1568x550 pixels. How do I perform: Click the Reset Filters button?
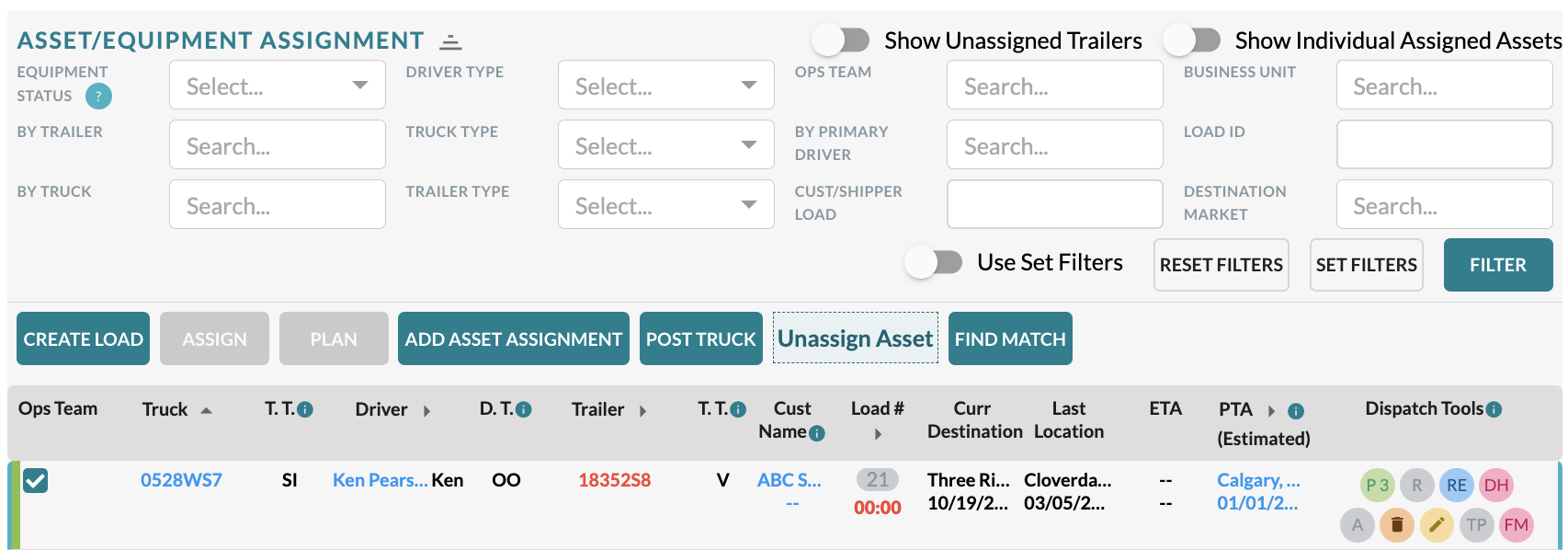click(x=1221, y=265)
